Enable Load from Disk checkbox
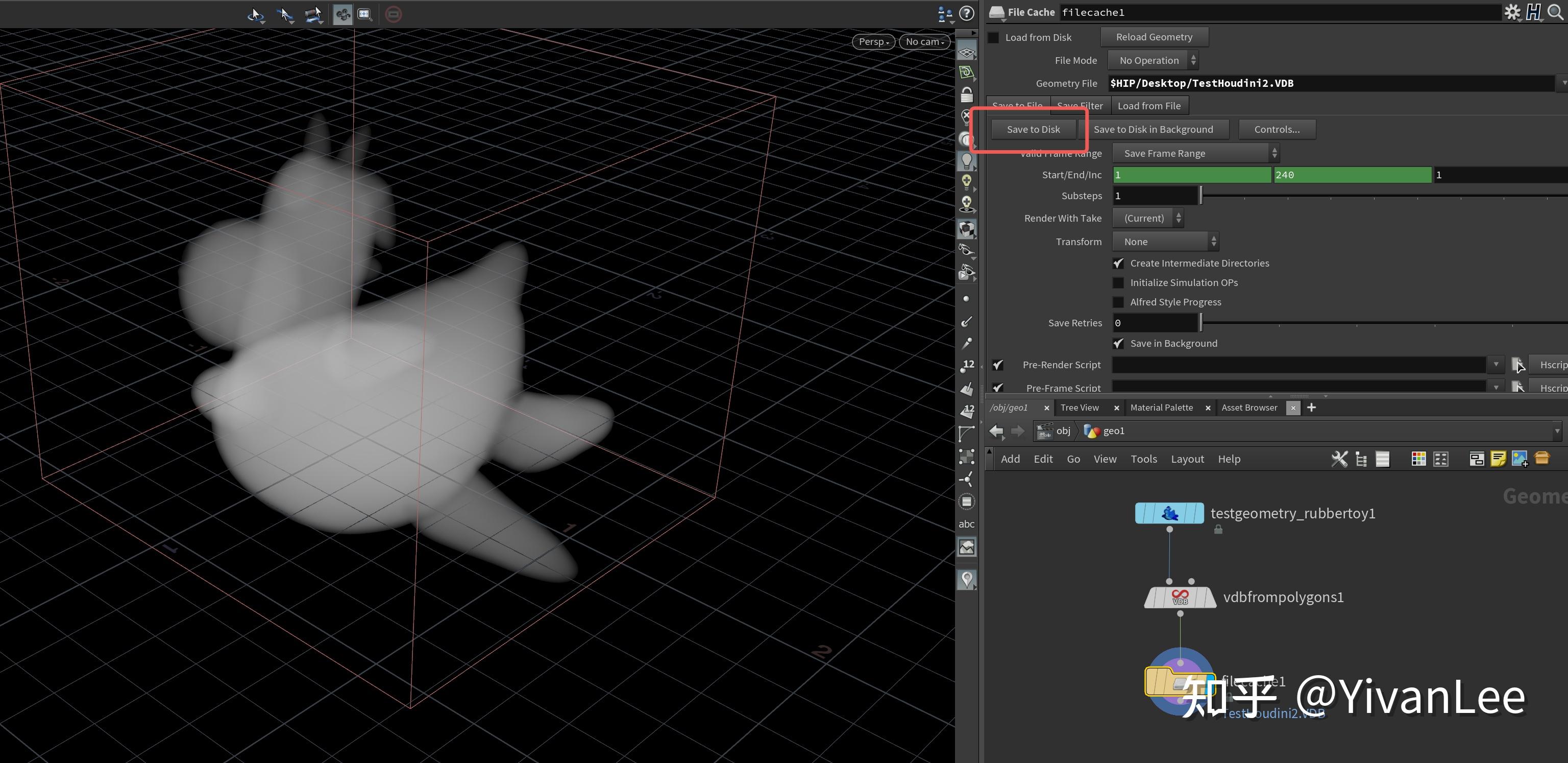1568x763 pixels. click(993, 38)
